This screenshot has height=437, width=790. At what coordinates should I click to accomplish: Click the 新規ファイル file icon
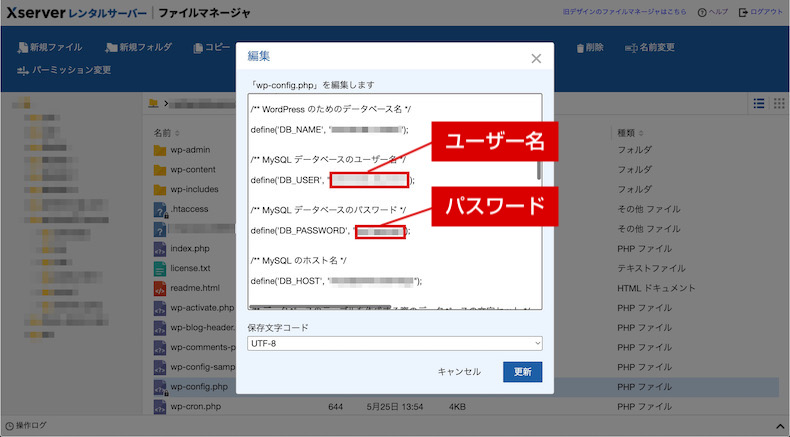(x=22, y=47)
